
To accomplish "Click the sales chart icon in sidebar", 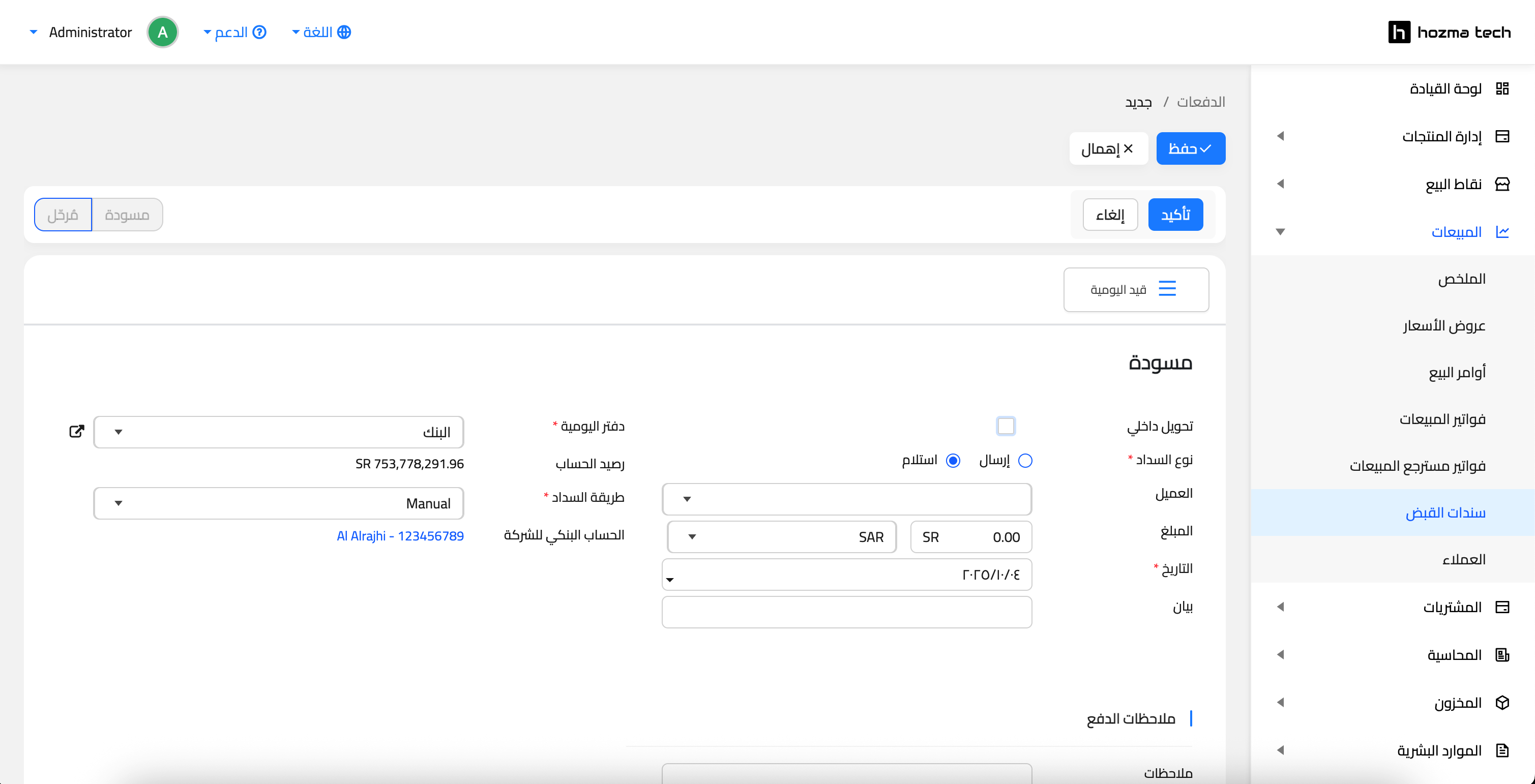I will (1501, 232).
